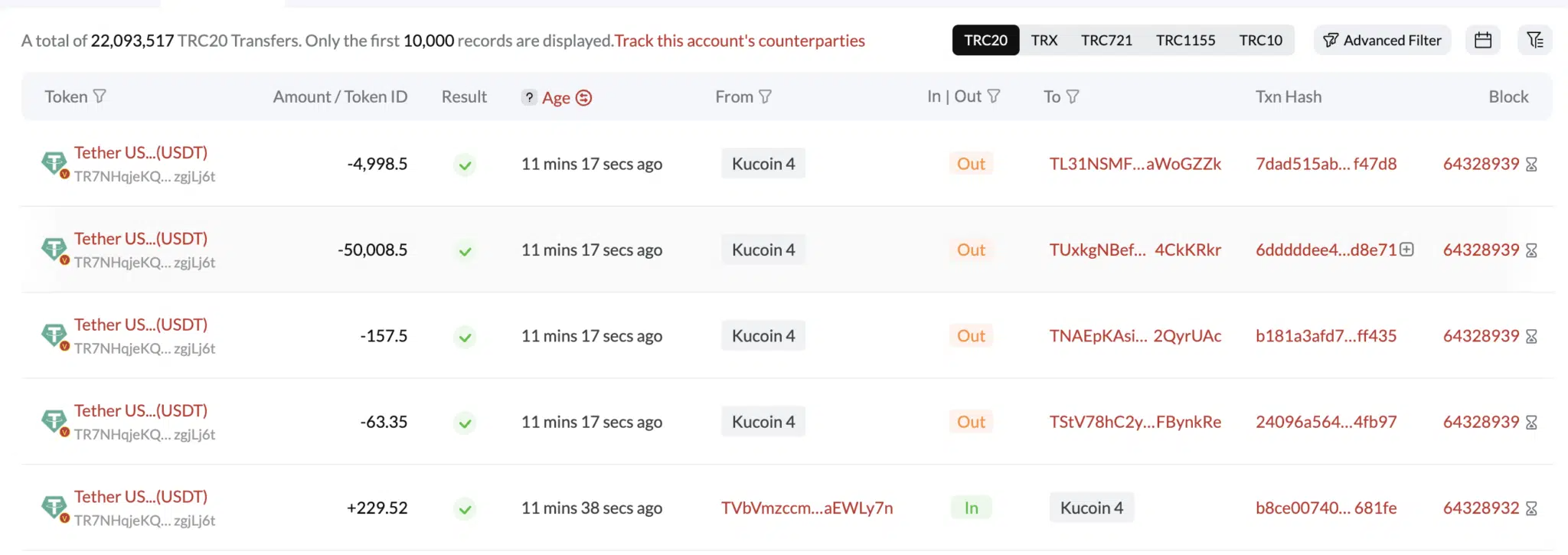Switch to the TRC721 tab

coord(1106,41)
